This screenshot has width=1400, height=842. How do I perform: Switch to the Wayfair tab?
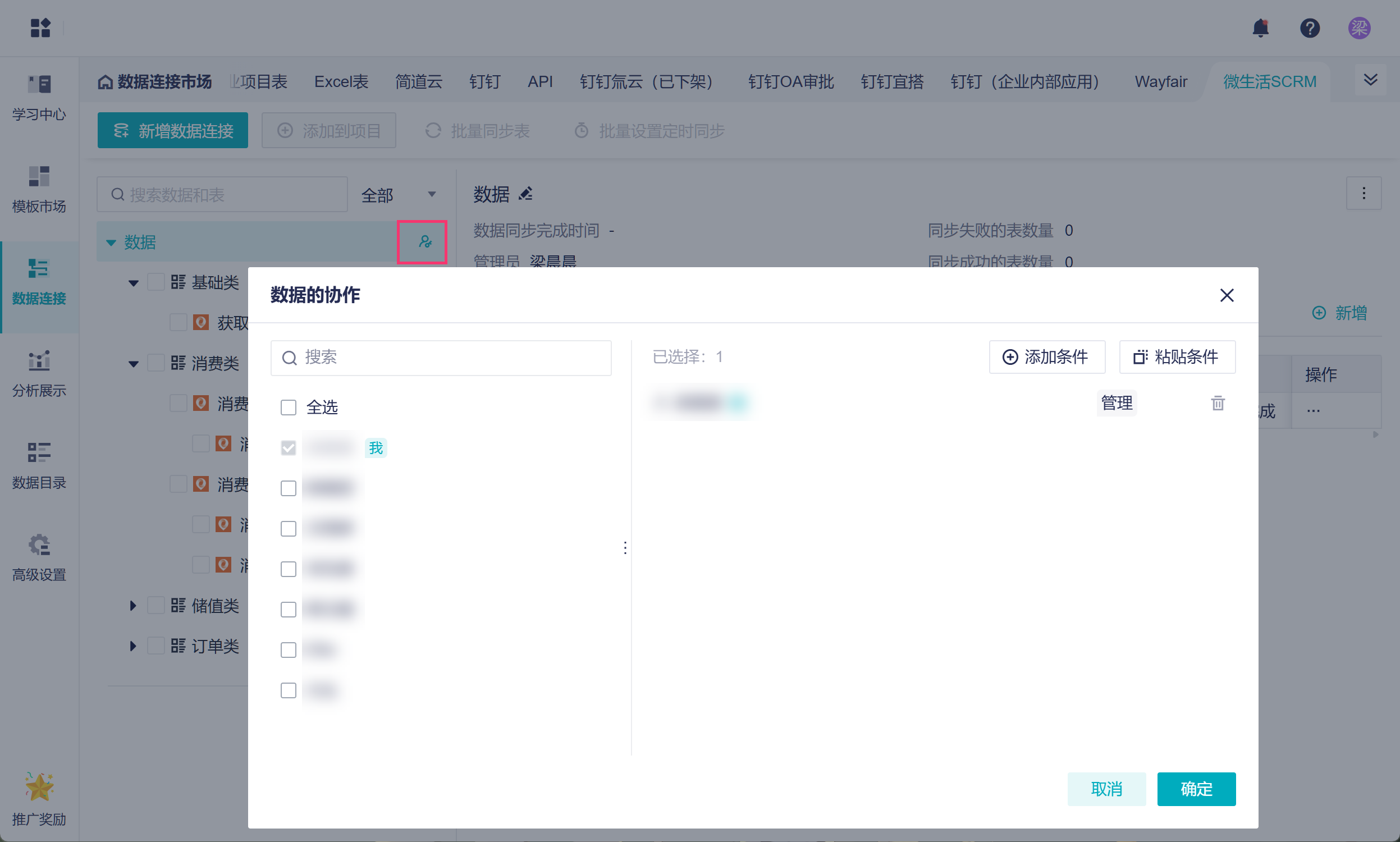click(x=1160, y=82)
